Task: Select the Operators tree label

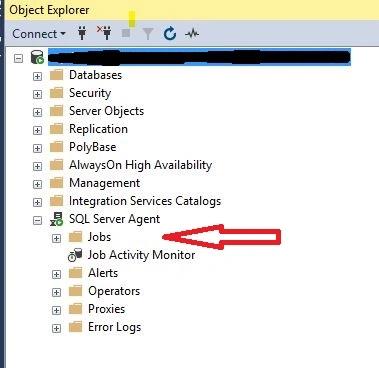Action: point(114,291)
